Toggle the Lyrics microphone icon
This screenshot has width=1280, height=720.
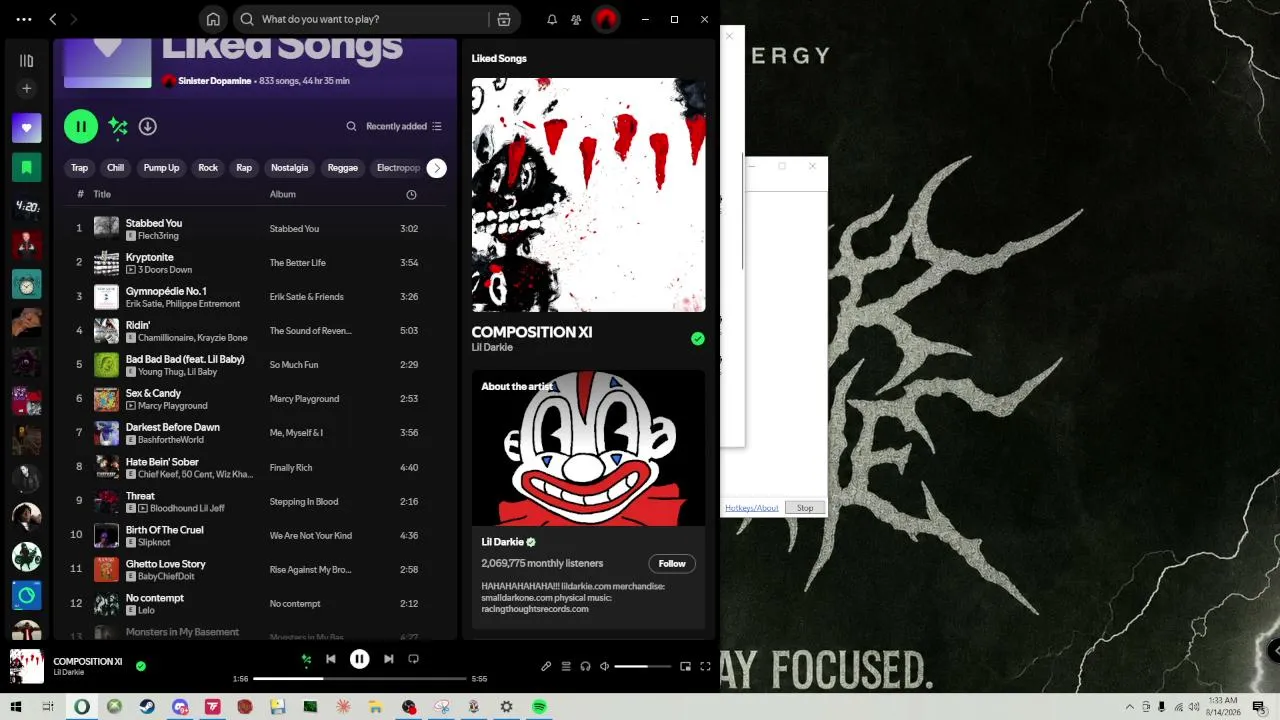pos(546,666)
